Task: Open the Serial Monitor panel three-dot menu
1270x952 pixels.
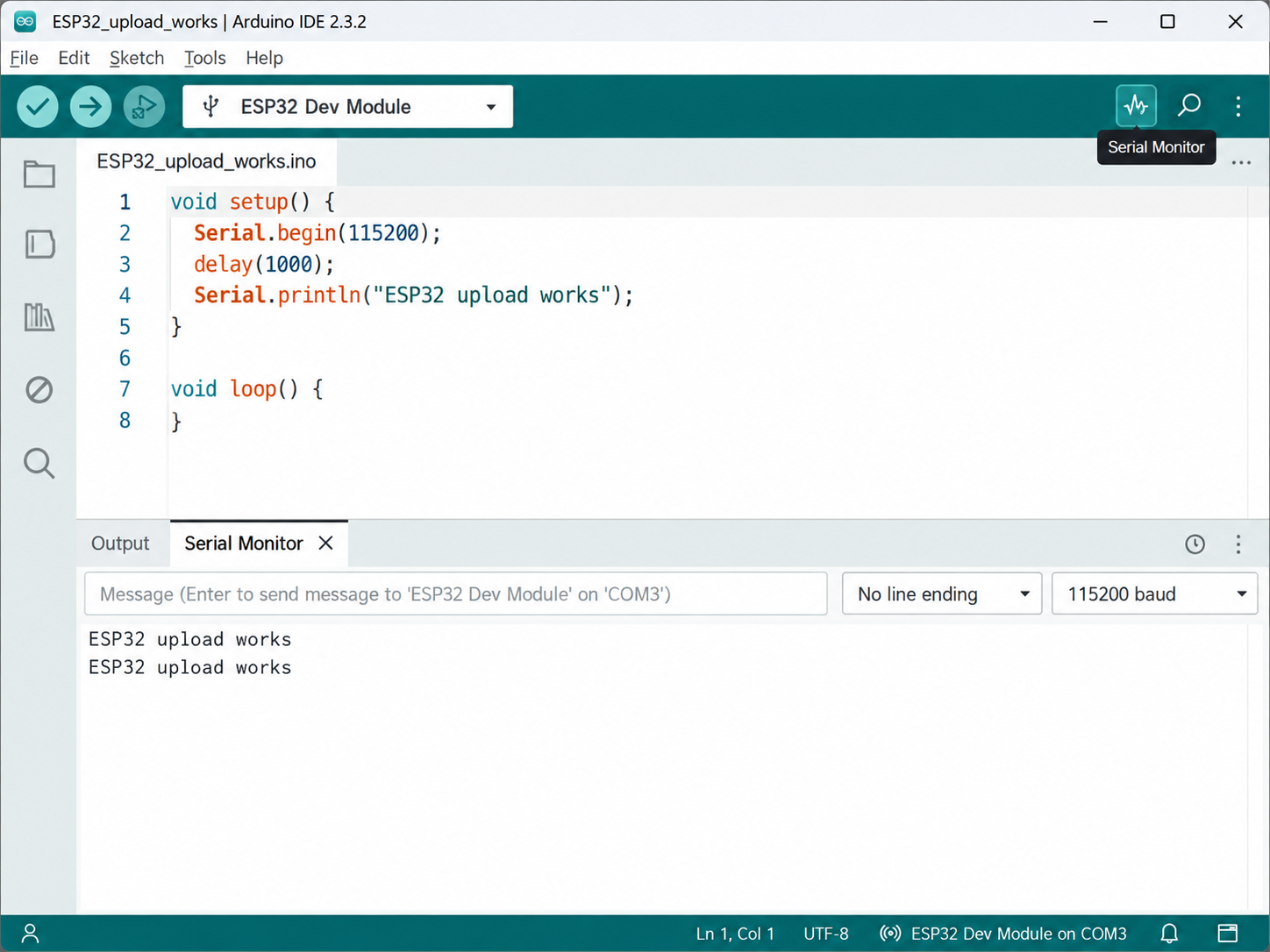Action: click(1238, 544)
